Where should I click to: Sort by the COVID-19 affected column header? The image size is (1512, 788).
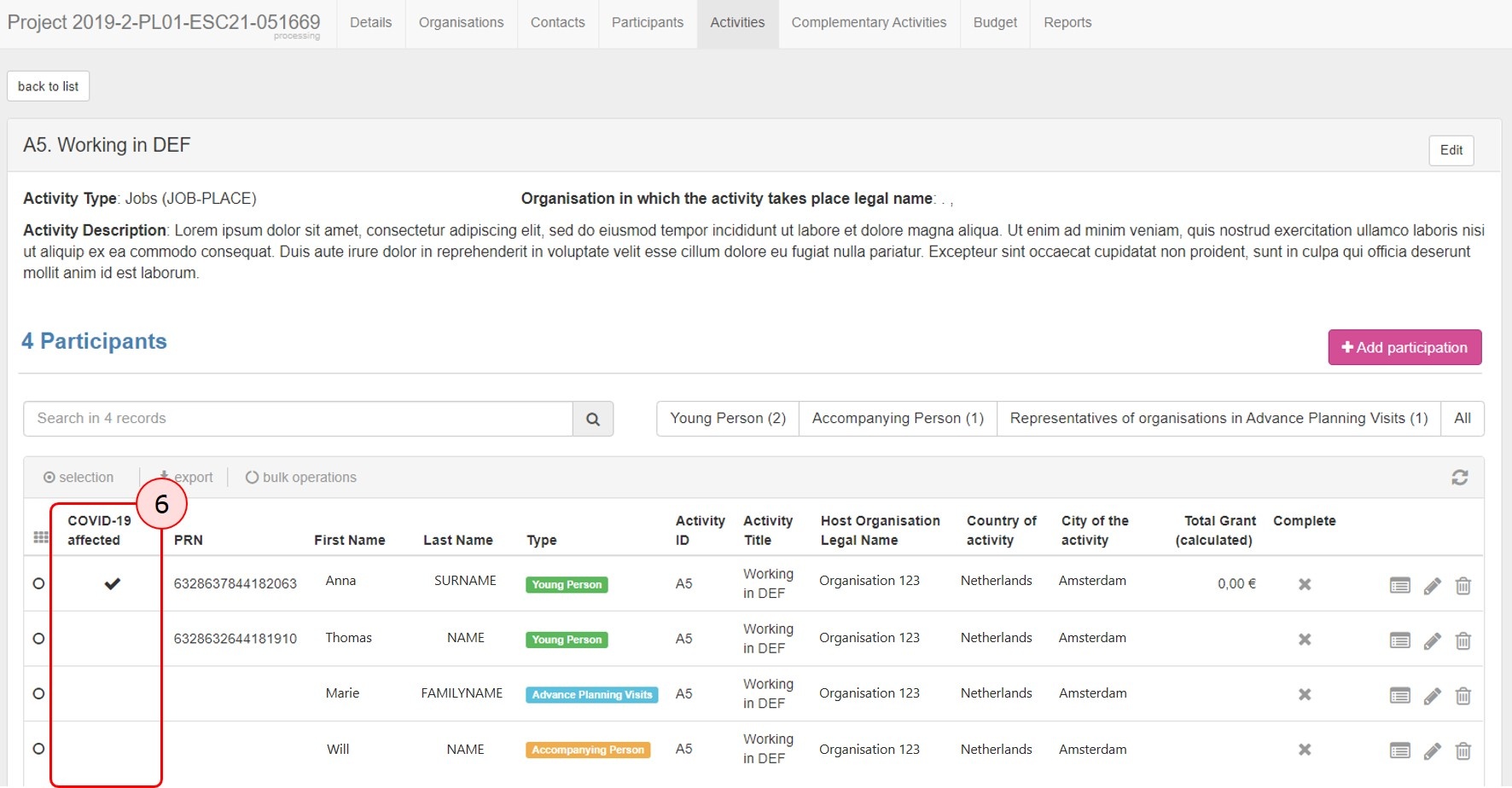(x=99, y=530)
